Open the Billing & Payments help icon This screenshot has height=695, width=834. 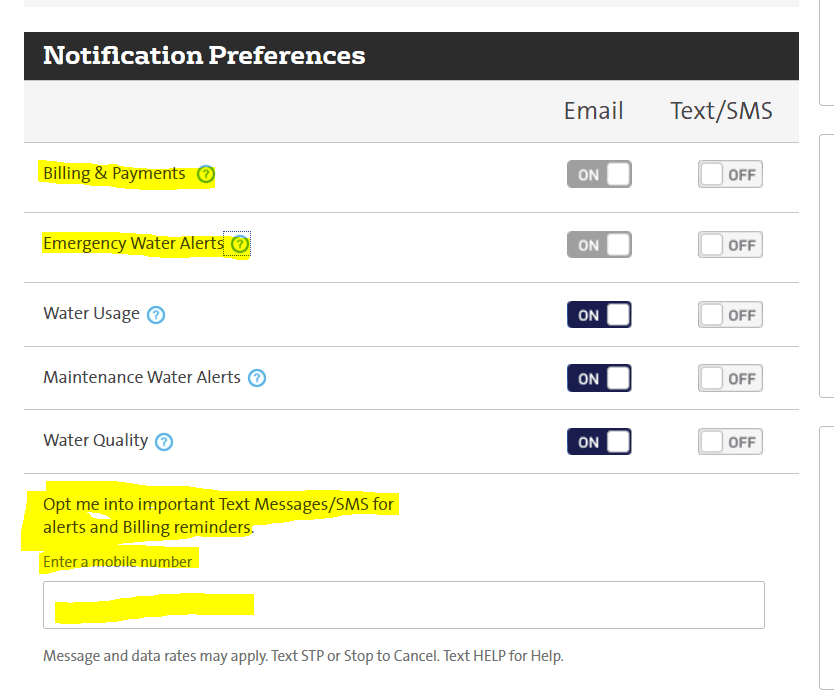coord(205,173)
